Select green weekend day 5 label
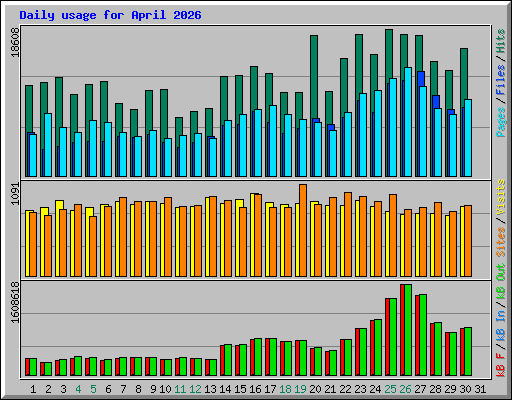Screen dimensions: 512x400 click(93, 389)
